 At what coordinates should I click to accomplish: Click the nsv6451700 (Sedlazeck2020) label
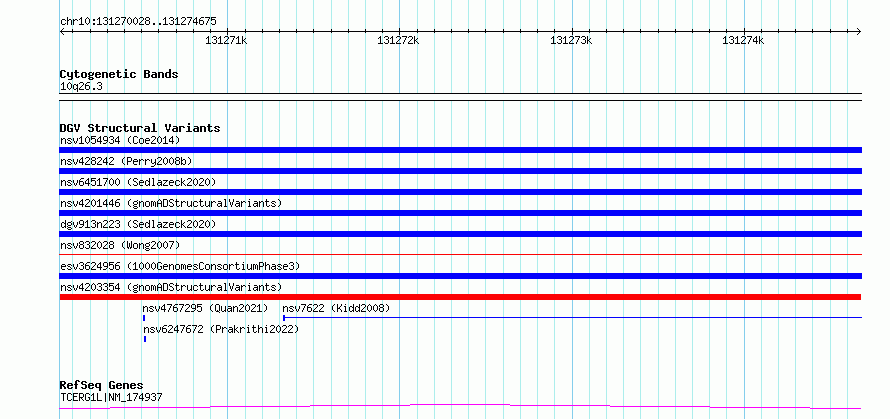pyautogui.click(x=138, y=182)
